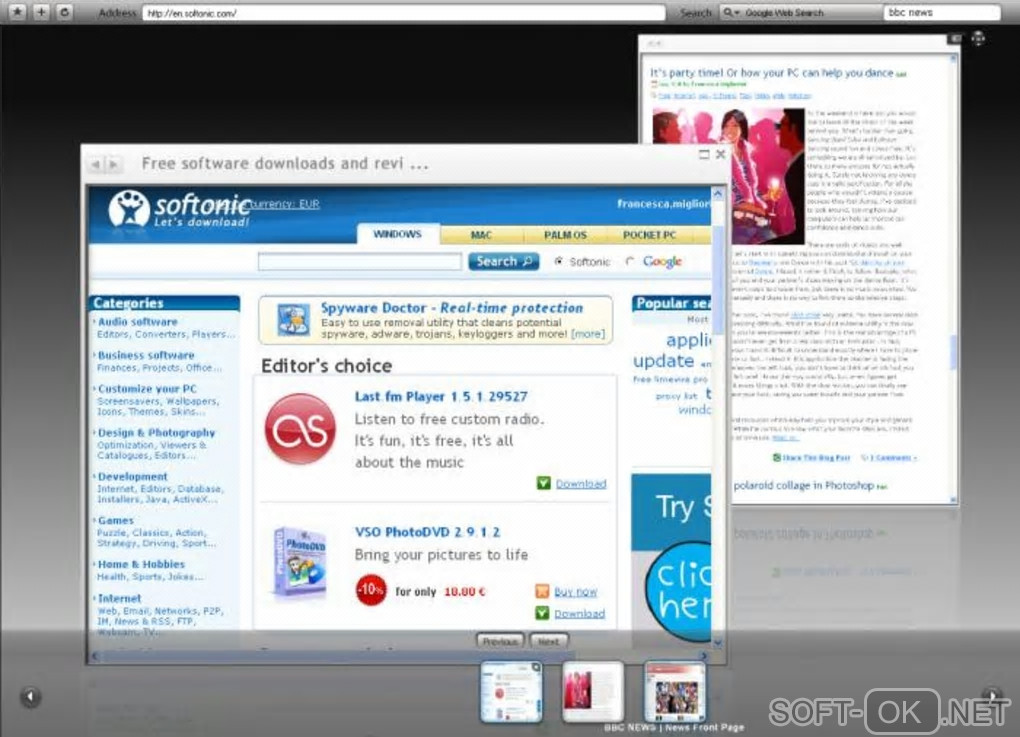Maximize the Softonic page window

point(703,154)
